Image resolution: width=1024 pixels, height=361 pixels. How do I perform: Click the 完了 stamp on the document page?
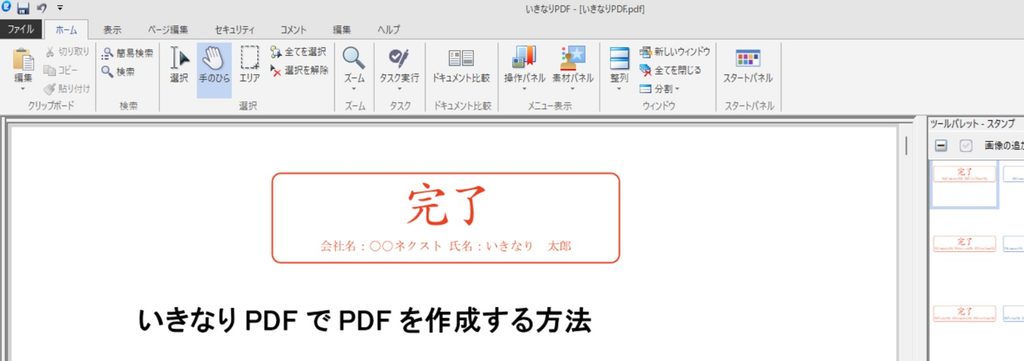click(445, 218)
